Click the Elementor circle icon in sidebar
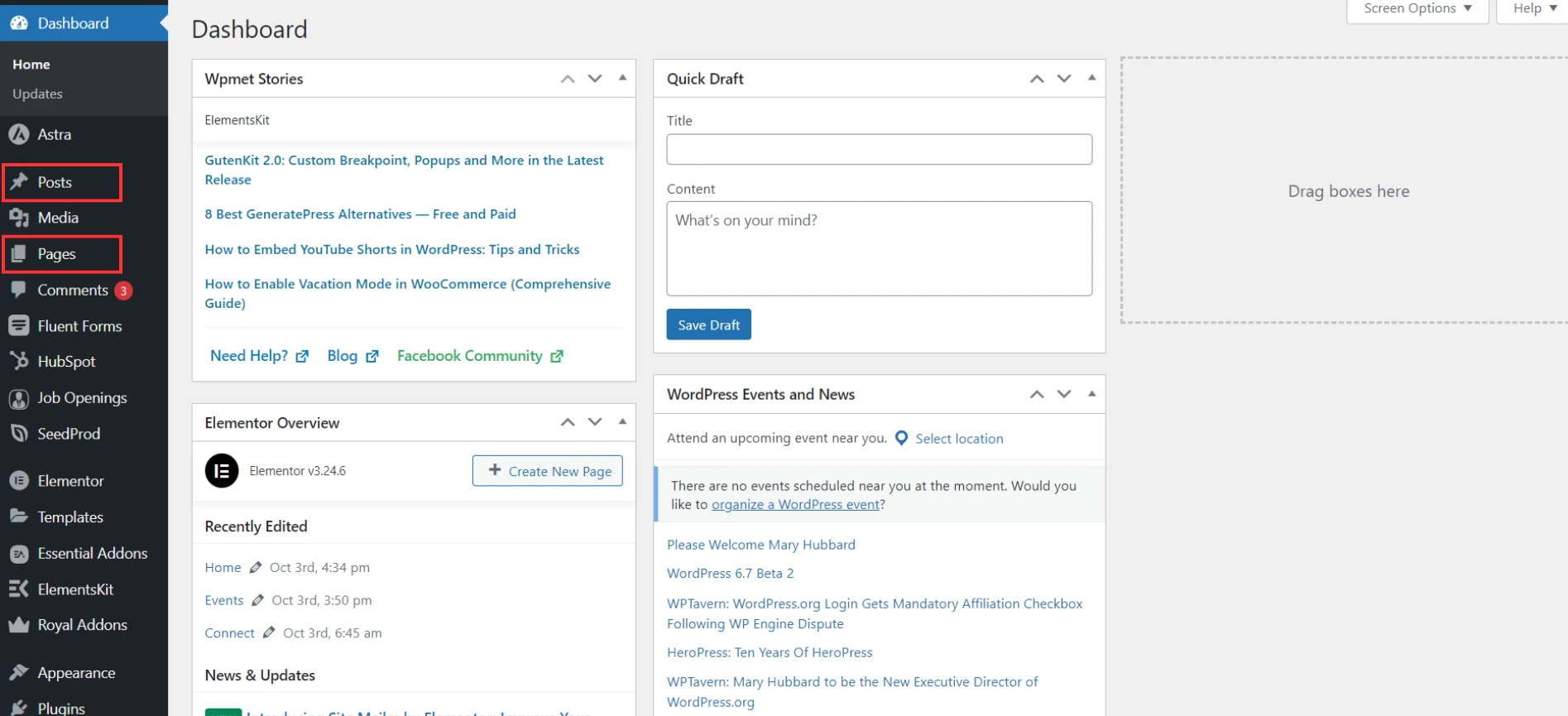1568x716 pixels. pyautogui.click(x=19, y=481)
